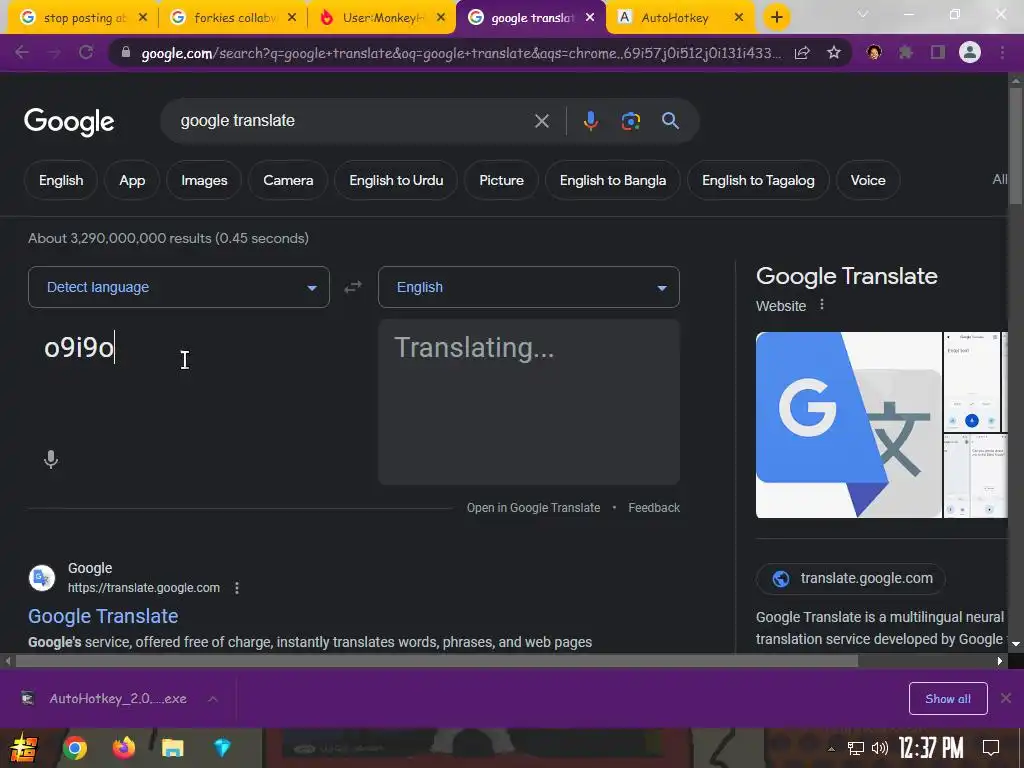This screenshot has height=768, width=1024.
Task: Open the Detect language dropdown
Action: (x=179, y=287)
